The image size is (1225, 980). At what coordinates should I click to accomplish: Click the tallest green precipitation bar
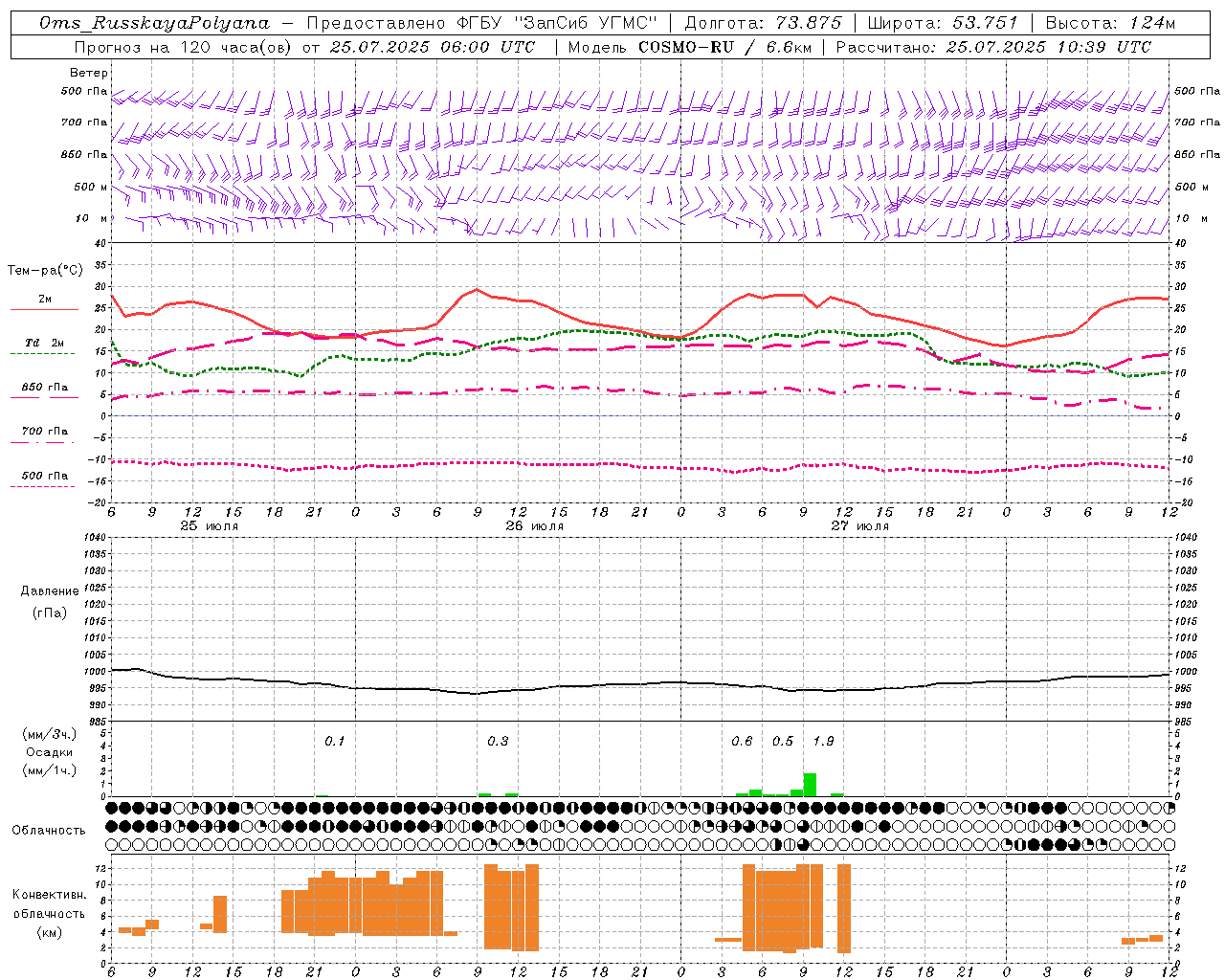810,785
